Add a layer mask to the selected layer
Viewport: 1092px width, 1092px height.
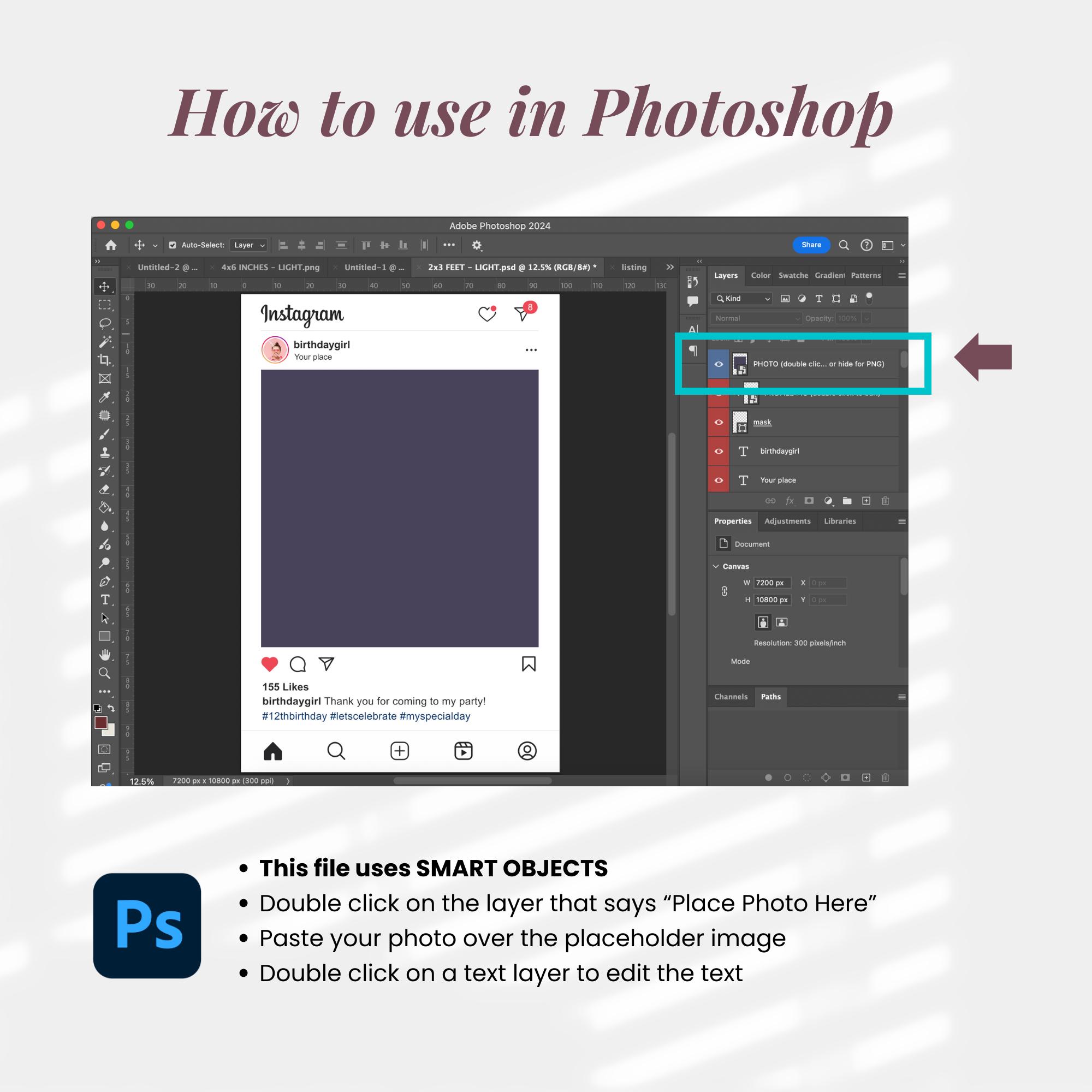(x=809, y=501)
